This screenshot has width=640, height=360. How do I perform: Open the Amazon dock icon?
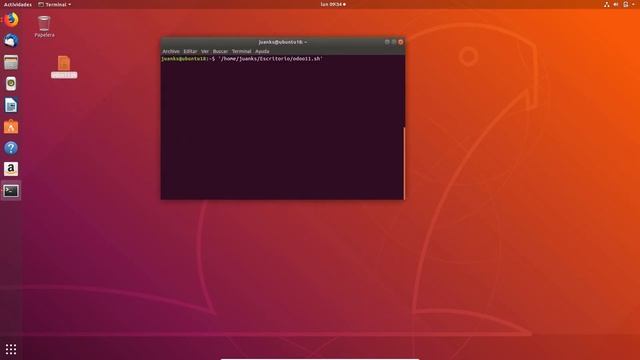tap(11, 169)
